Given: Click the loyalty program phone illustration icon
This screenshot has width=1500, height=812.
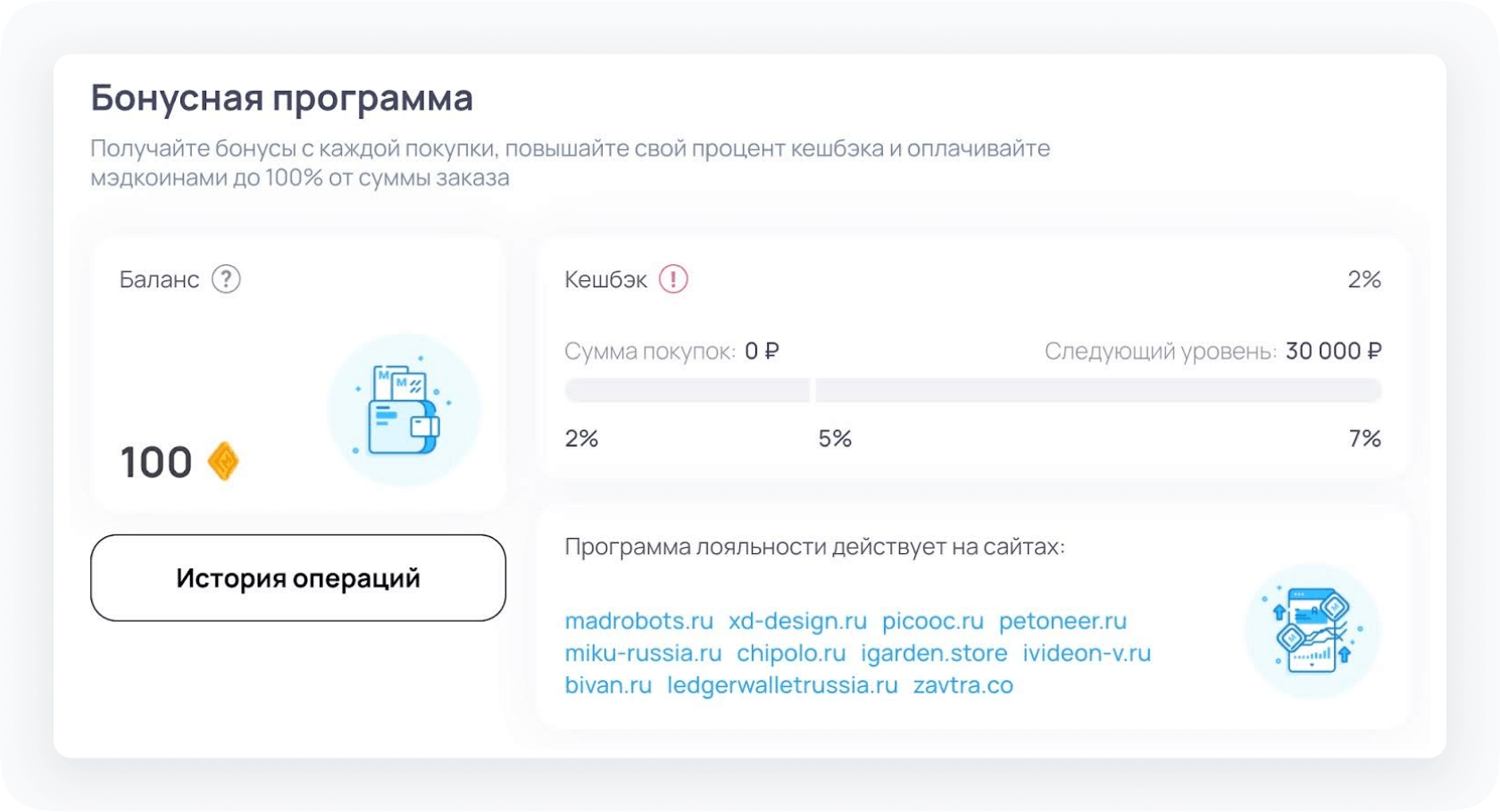Looking at the screenshot, I should 1312,632.
